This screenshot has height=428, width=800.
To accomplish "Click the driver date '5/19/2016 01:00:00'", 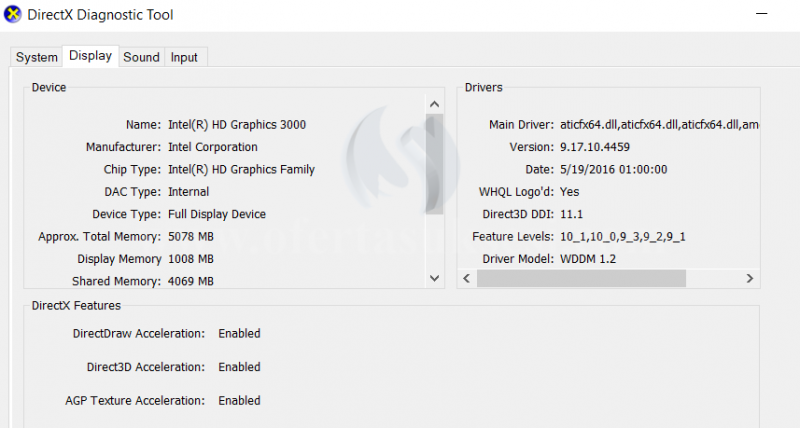I will 614,170.
